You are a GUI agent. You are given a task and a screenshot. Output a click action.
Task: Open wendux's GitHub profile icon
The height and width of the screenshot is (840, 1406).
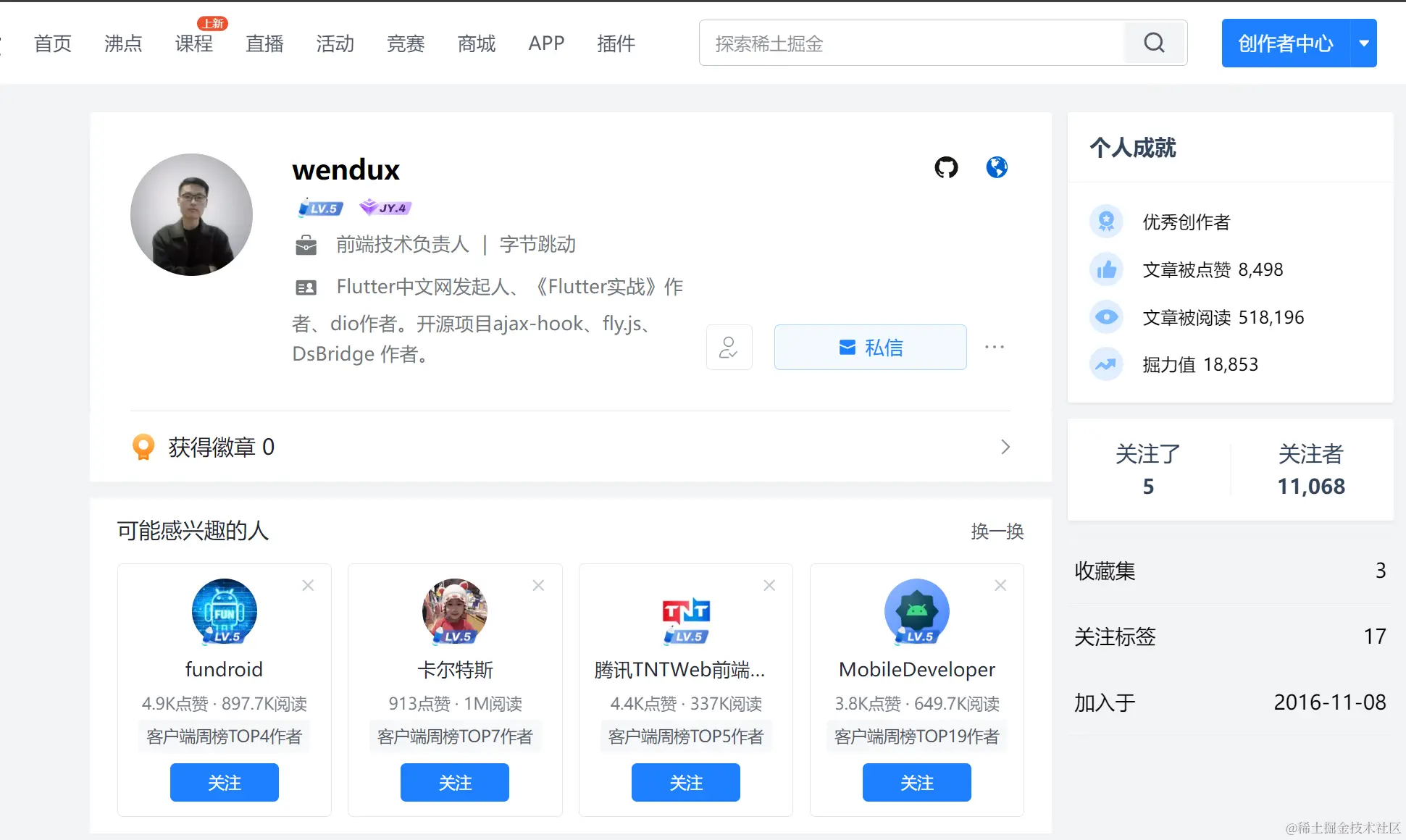click(945, 167)
